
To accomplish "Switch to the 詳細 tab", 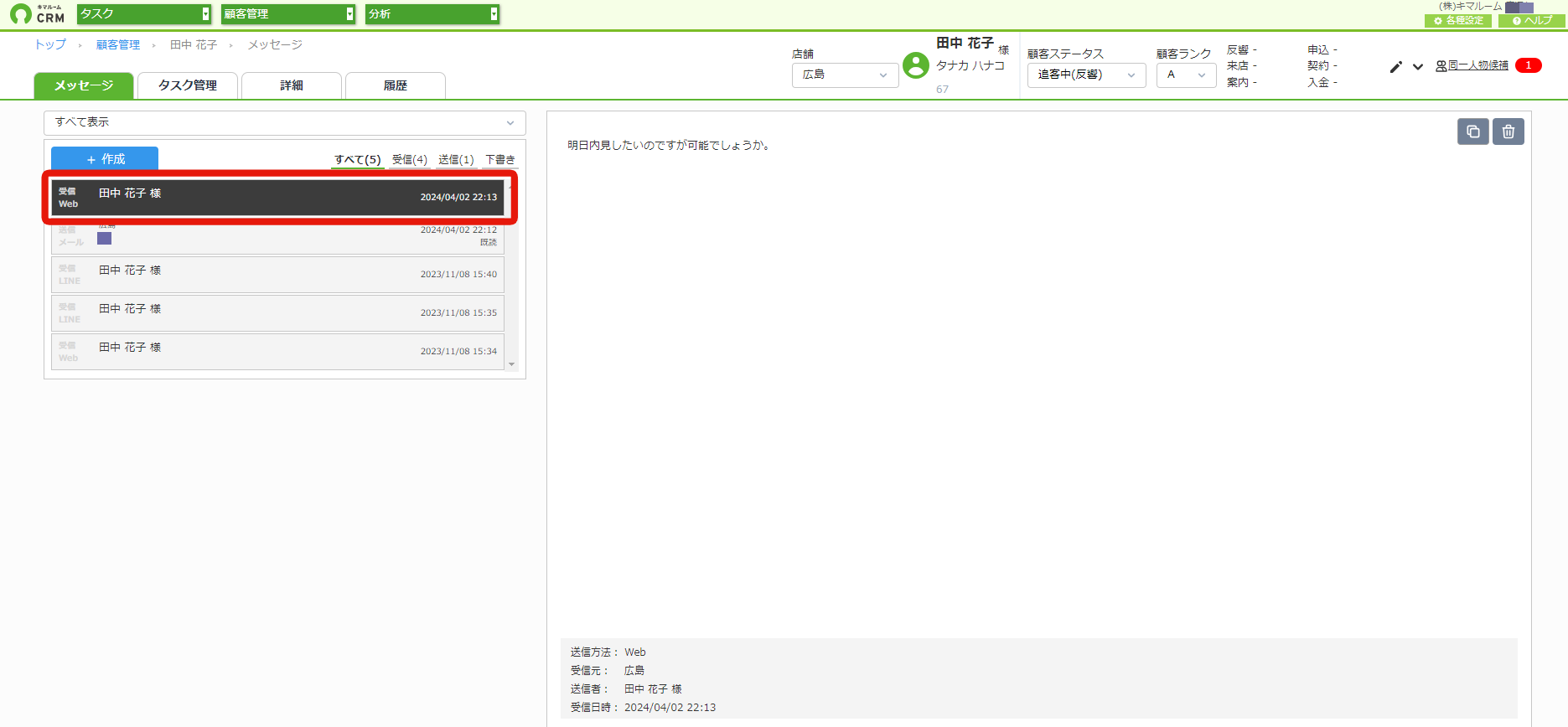I will click(292, 85).
